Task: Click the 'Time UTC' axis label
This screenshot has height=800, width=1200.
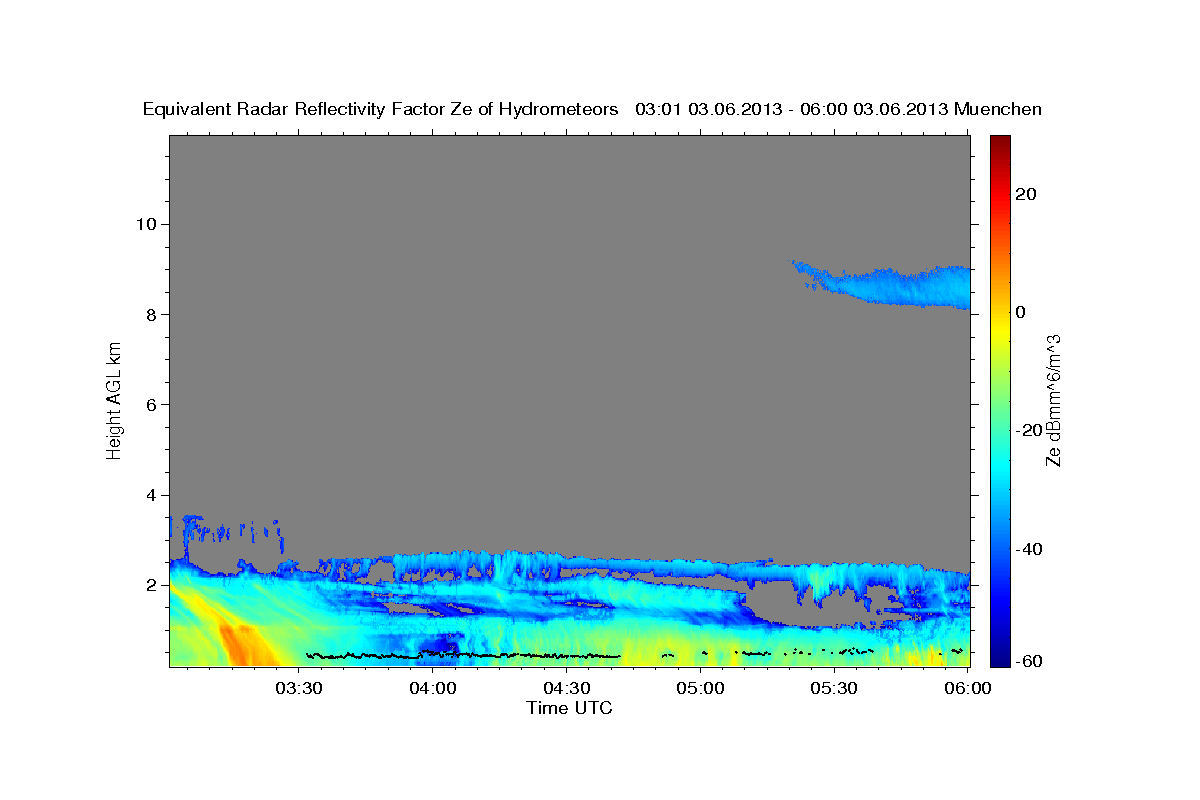Action: click(x=569, y=708)
